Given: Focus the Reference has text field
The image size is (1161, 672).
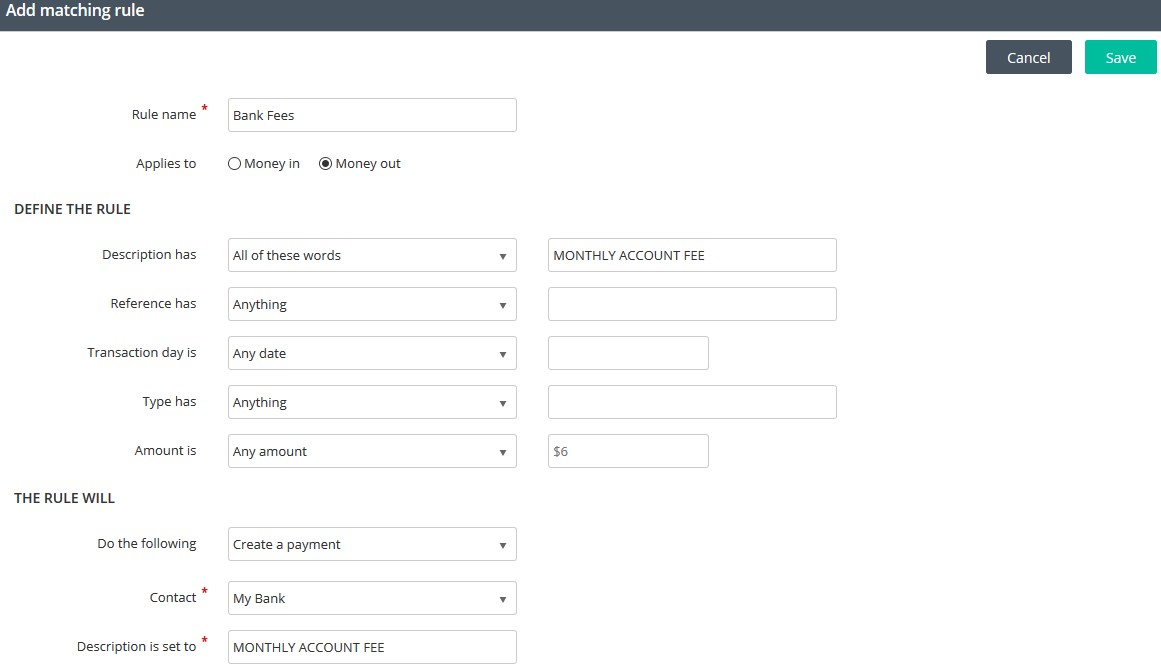Looking at the screenshot, I should [692, 304].
